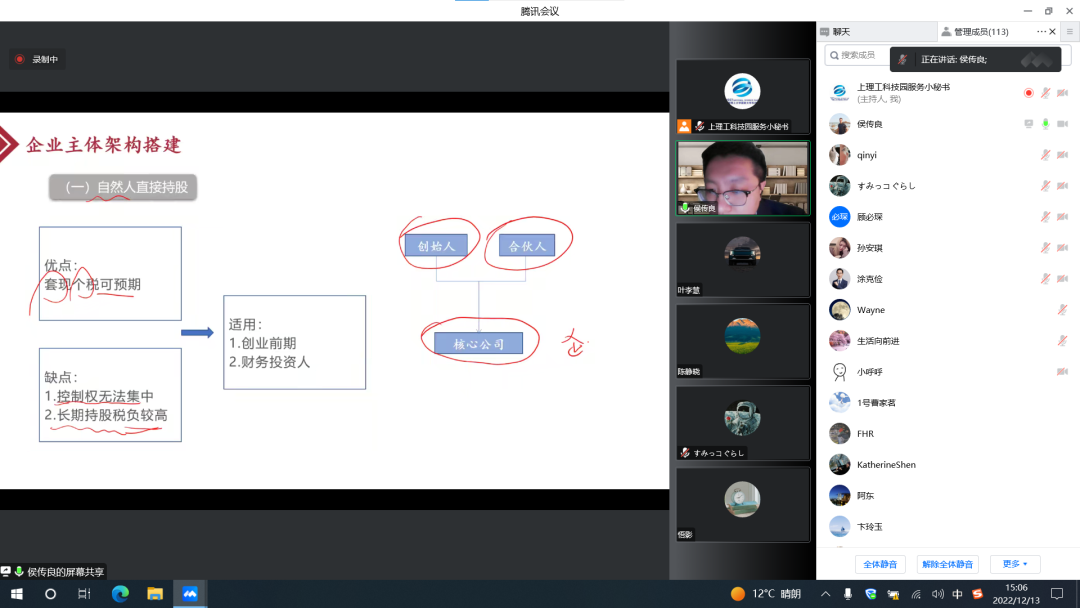Screen dimensions: 1080x608
Task: Click the screen-sharing icon beside 侯传良
Action: (1028, 124)
